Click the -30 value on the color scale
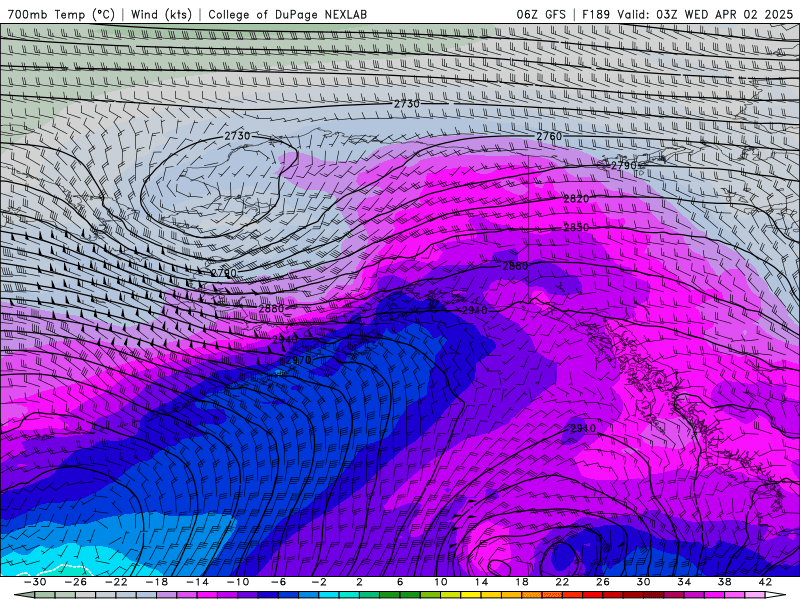Viewport: 800px width, 600px height. click(x=35, y=582)
